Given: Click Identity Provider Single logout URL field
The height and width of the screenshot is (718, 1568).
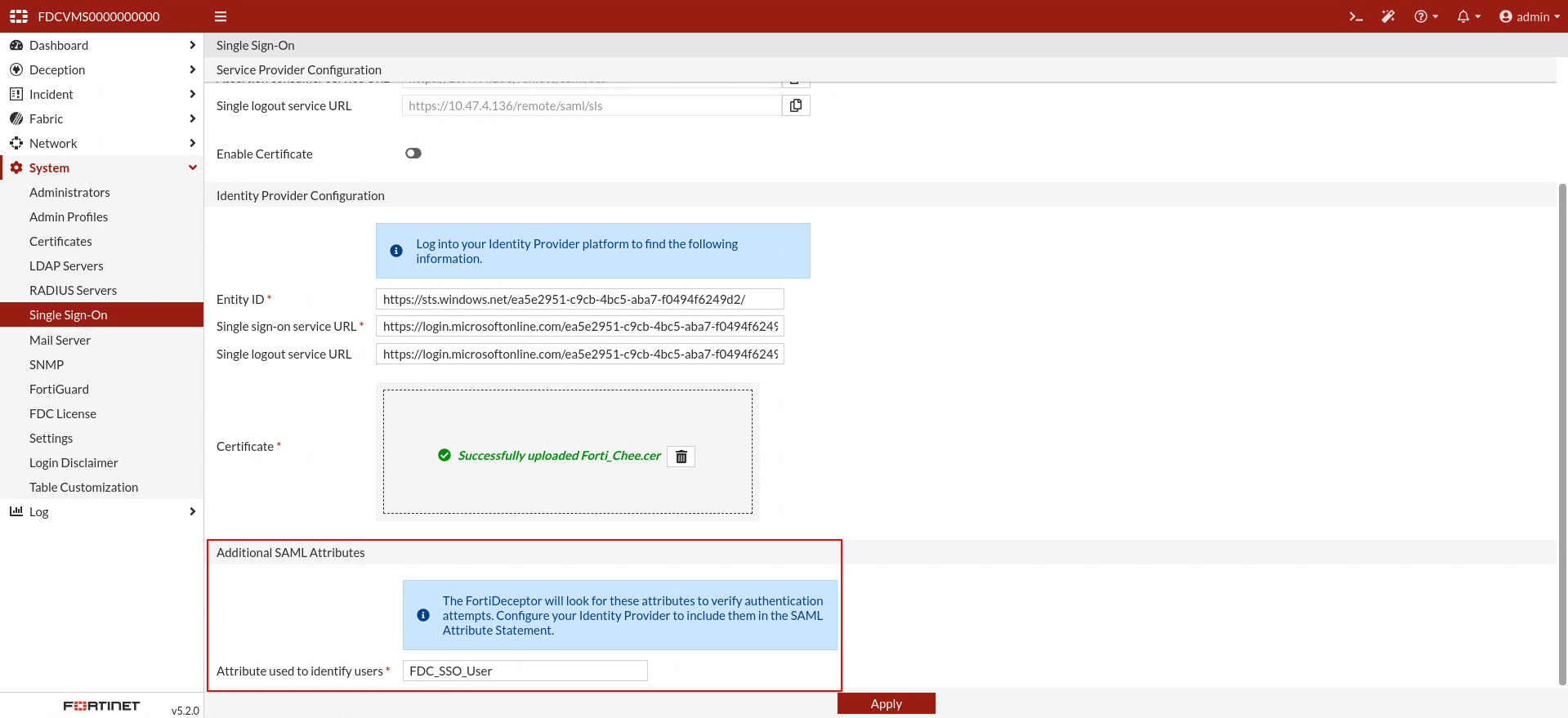Looking at the screenshot, I should coord(580,354).
